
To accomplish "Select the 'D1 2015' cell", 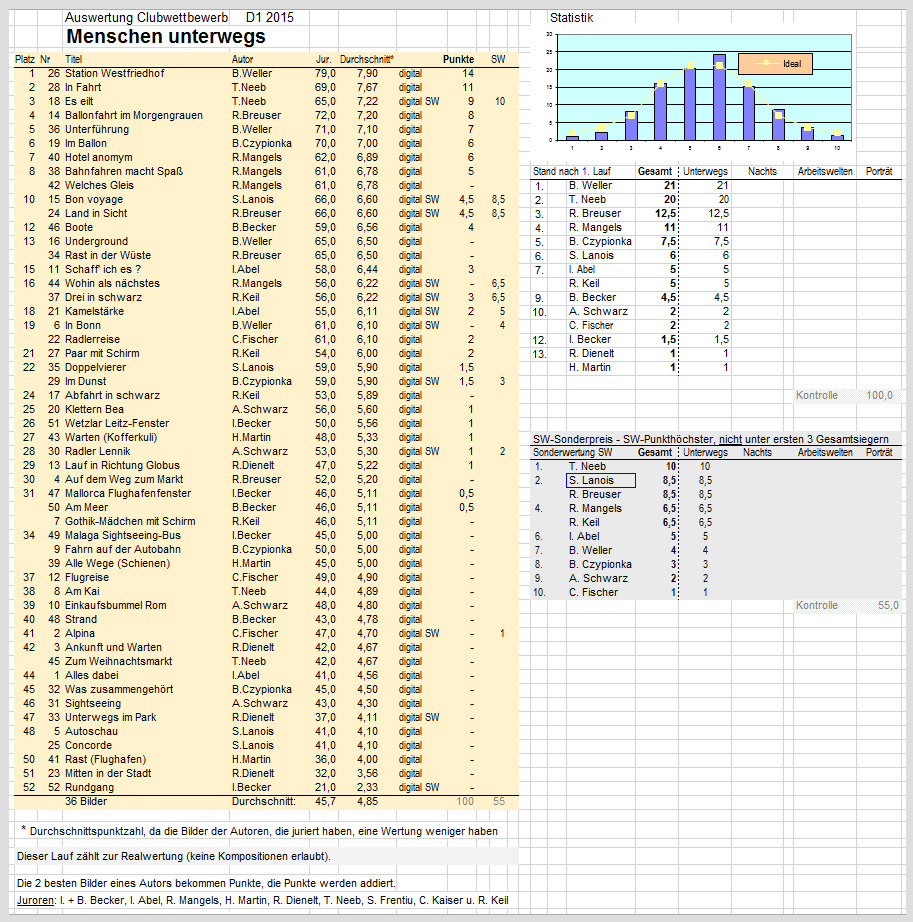I will tap(270, 18).
